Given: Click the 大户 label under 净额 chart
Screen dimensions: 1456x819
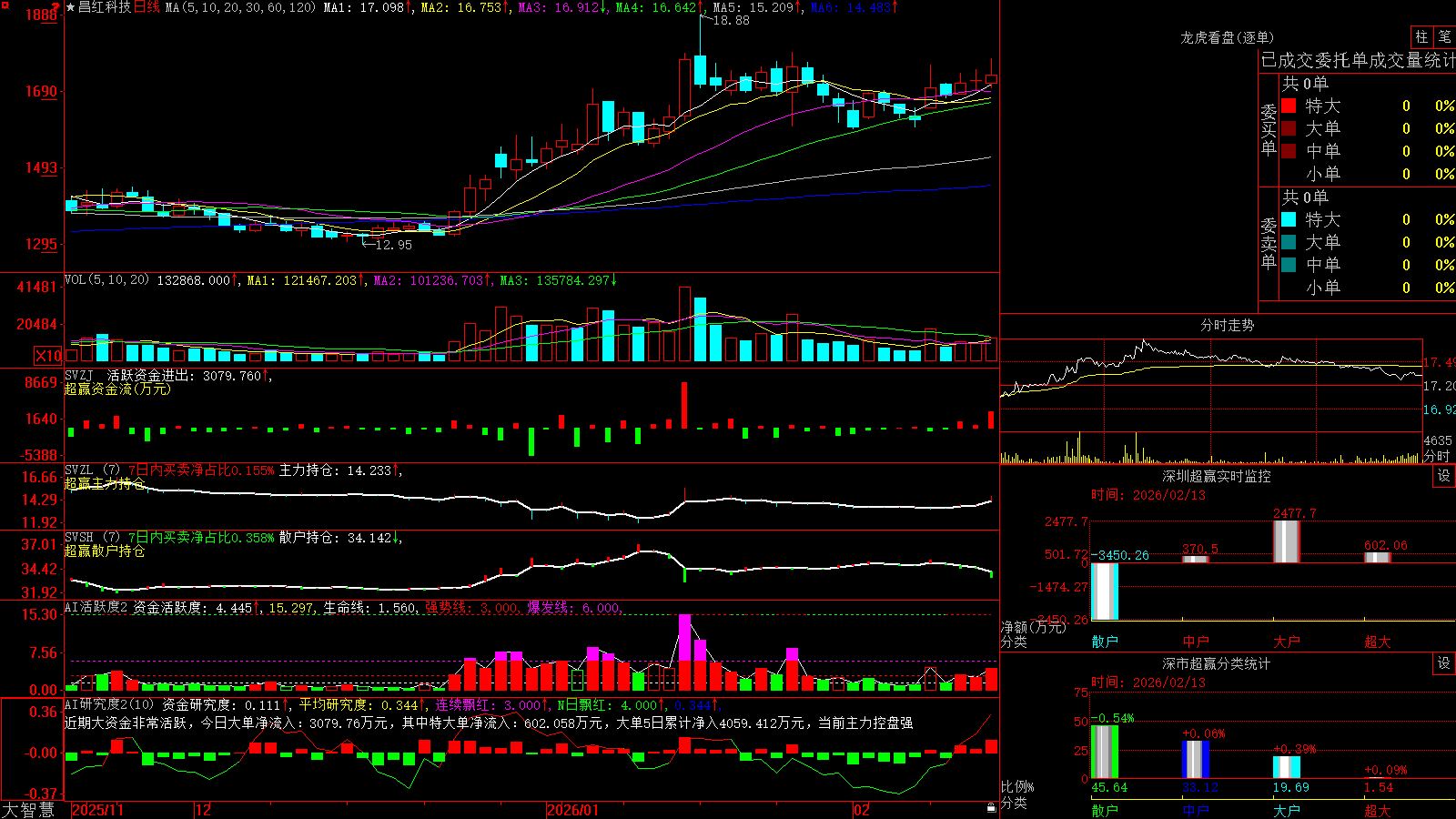Looking at the screenshot, I should point(1287,642).
